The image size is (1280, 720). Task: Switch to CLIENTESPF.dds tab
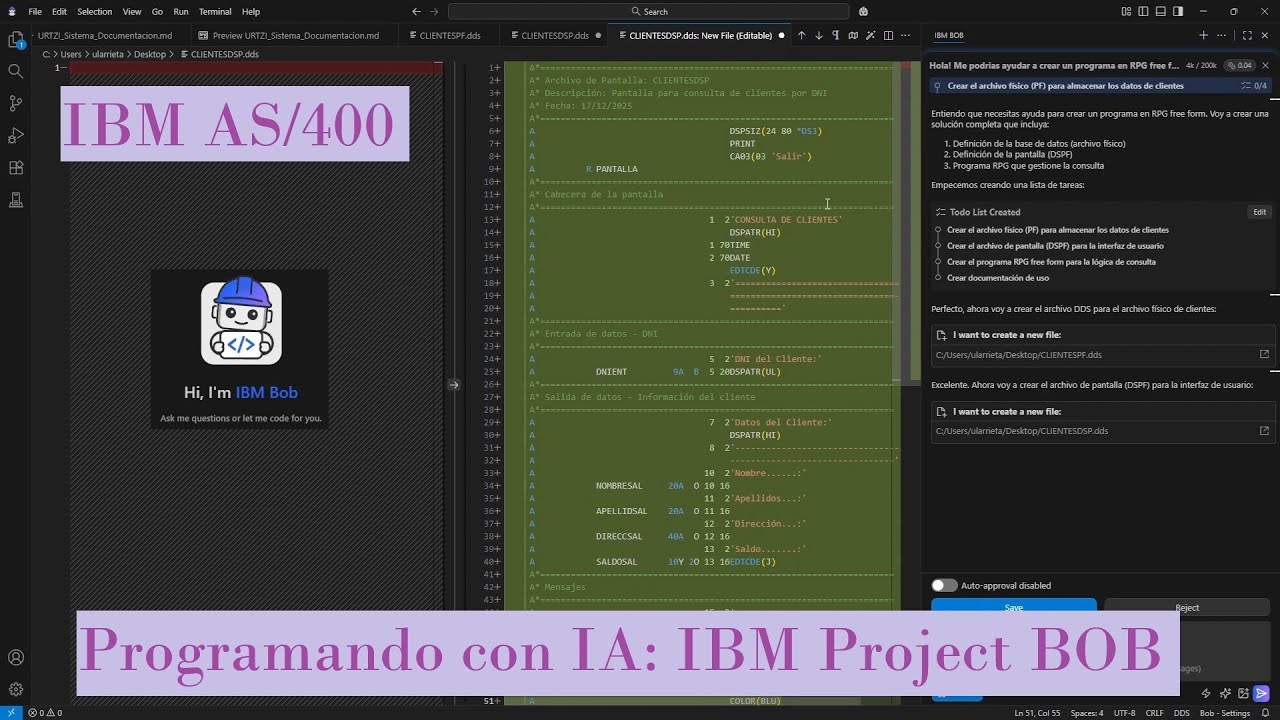click(x=450, y=35)
